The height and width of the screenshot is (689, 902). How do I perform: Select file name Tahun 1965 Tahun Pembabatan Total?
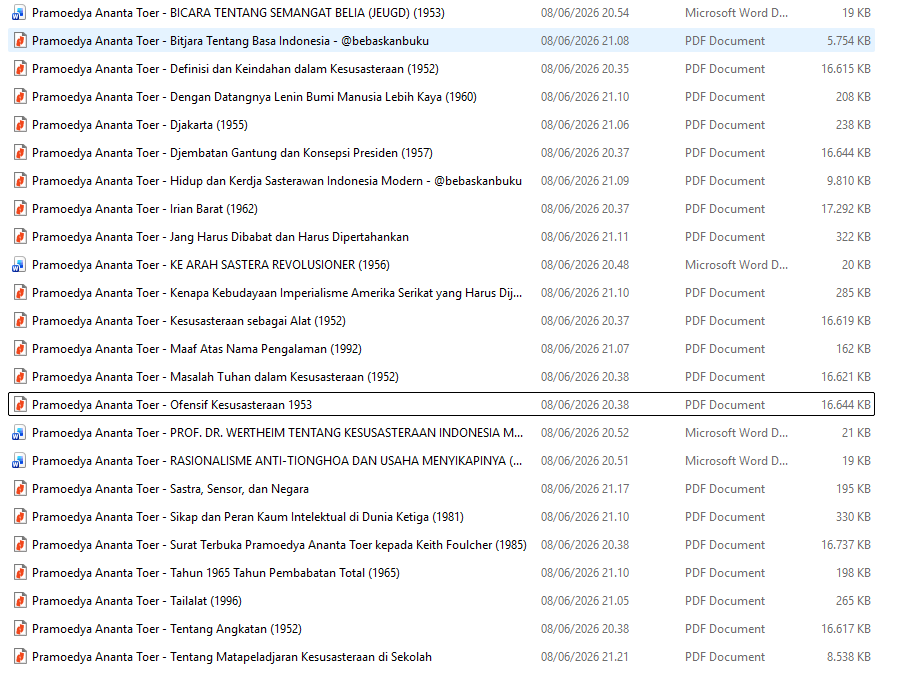216,573
